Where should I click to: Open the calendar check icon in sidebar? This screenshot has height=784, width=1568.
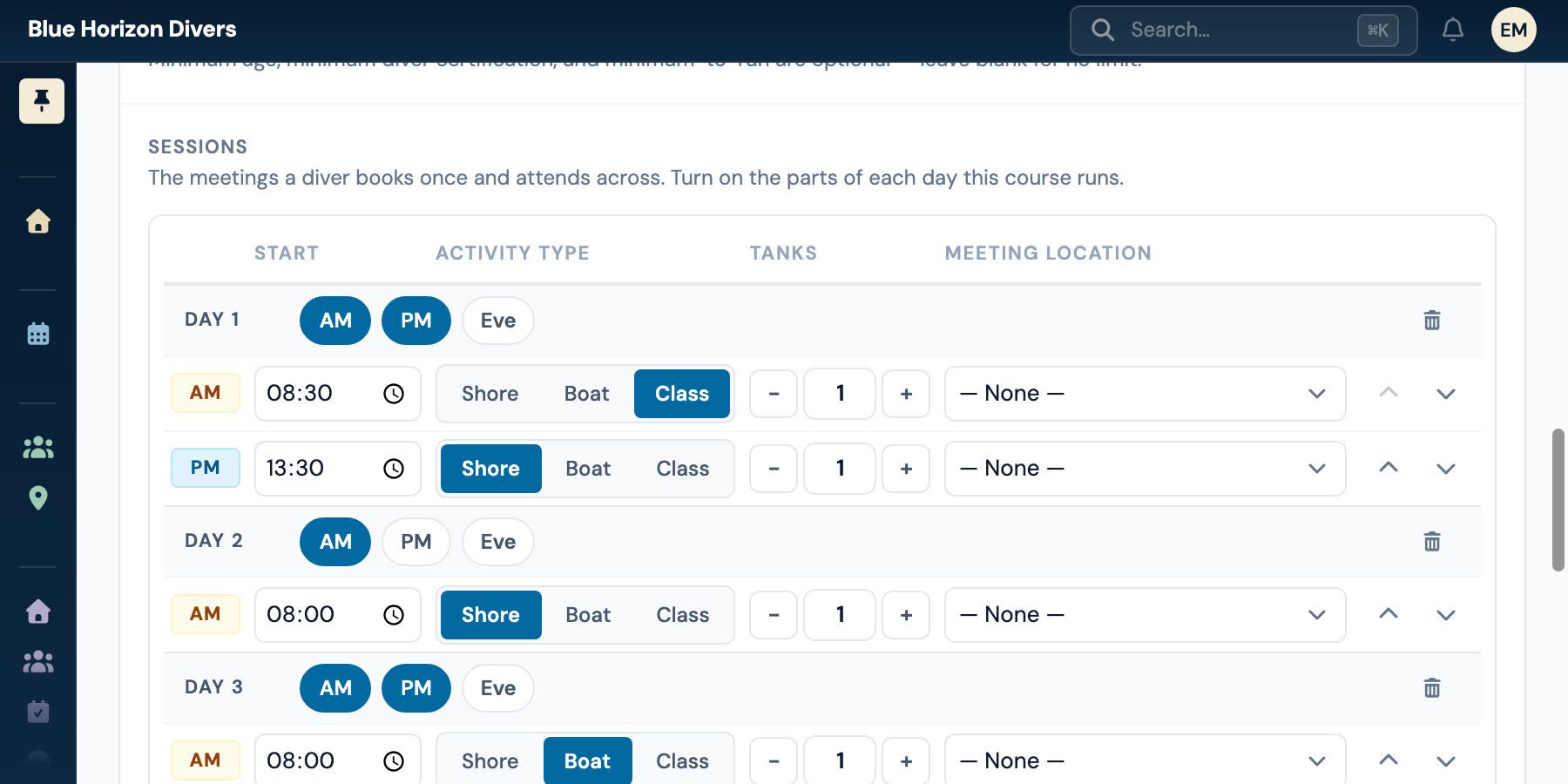38,712
